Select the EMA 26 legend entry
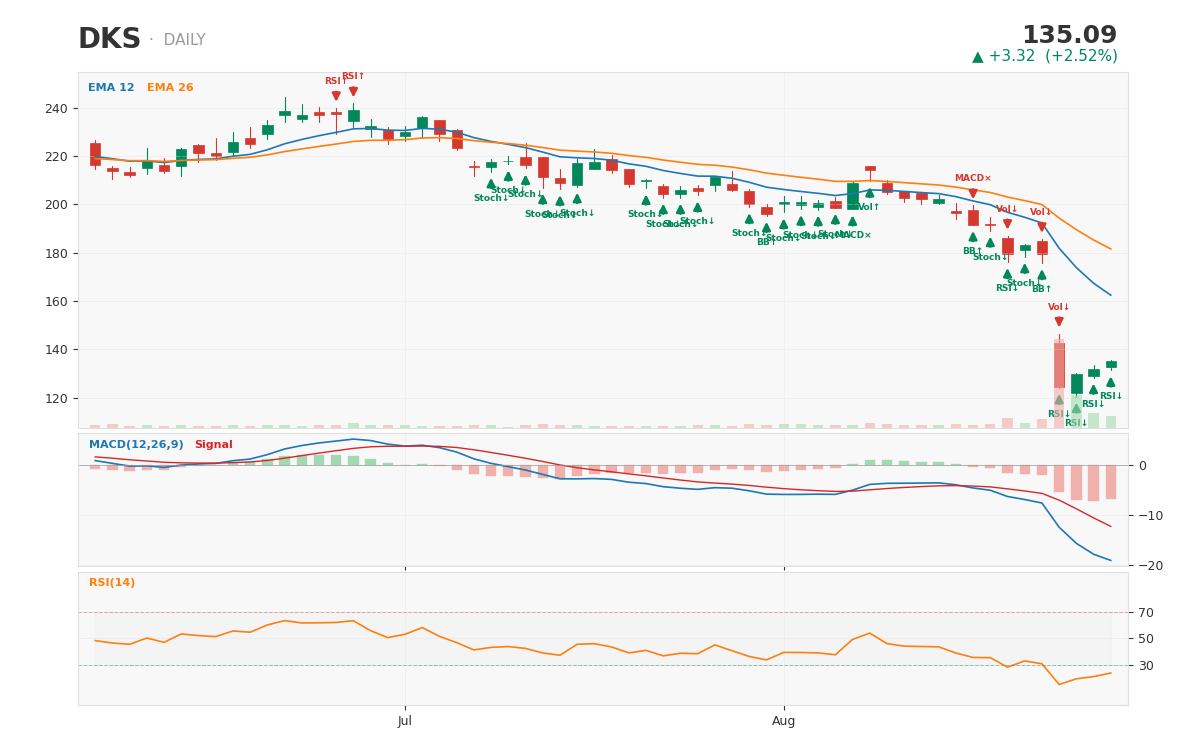 coord(170,88)
